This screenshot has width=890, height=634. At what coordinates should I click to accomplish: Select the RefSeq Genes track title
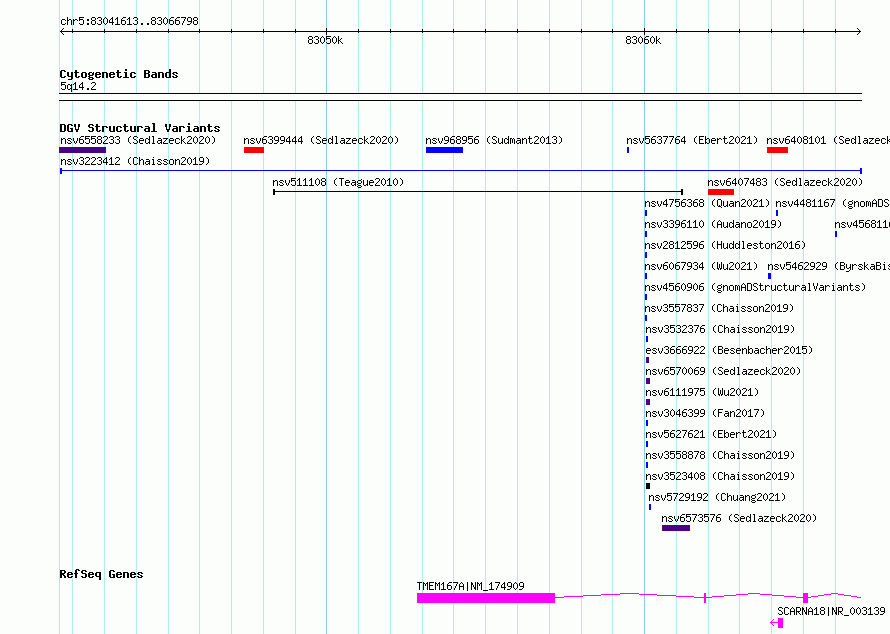[101, 574]
